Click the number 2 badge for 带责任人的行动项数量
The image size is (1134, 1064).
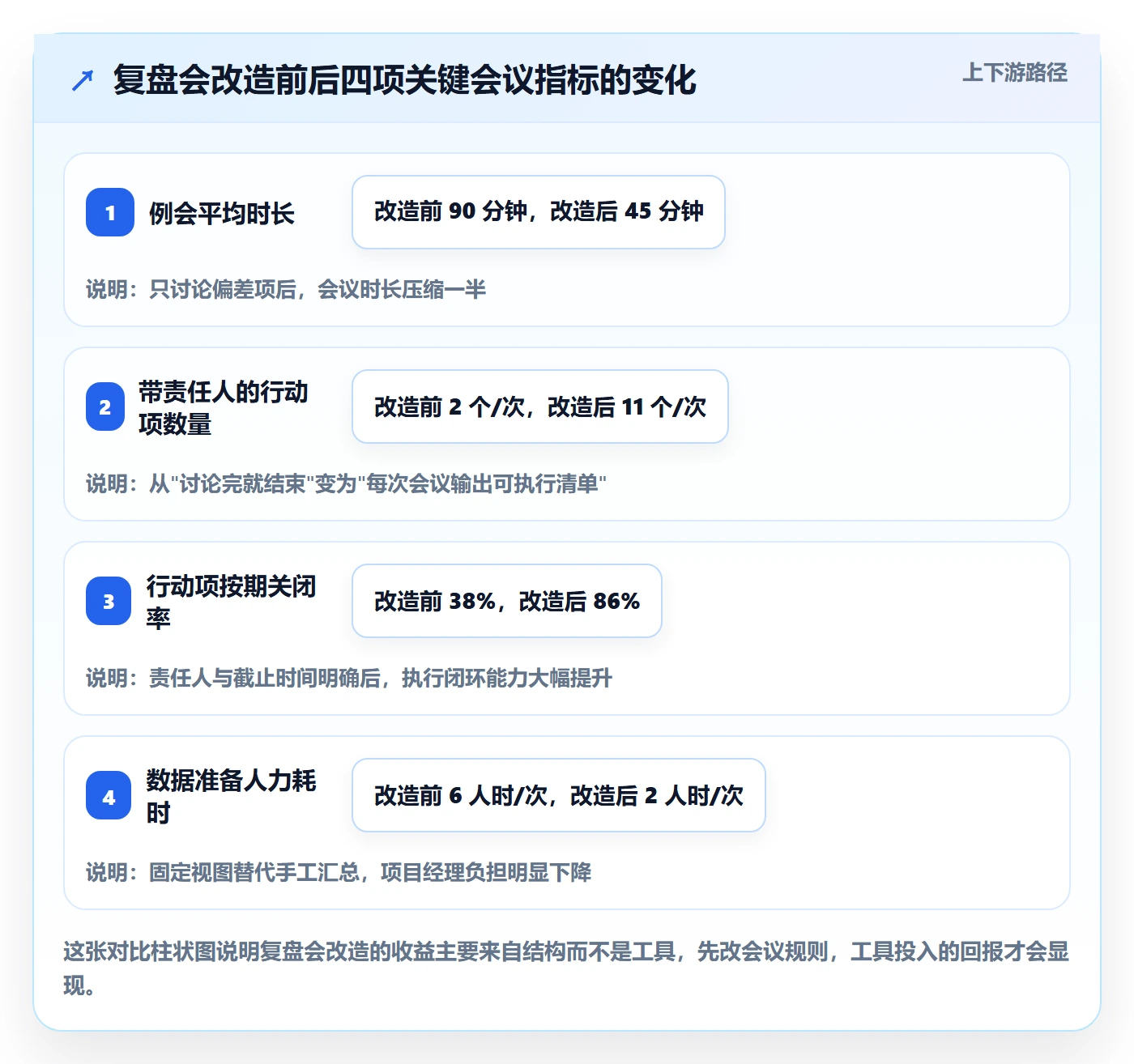tap(105, 406)
